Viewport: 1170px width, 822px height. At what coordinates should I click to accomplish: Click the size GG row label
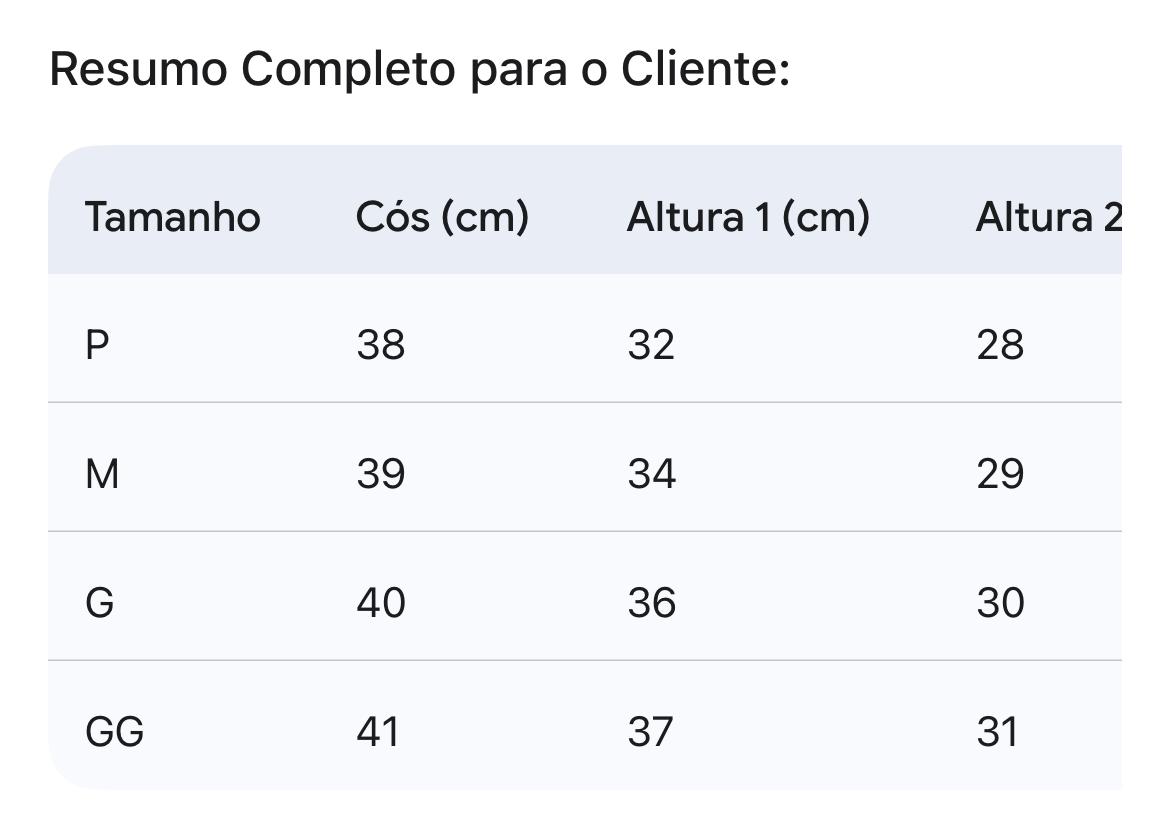tap(114, 732)
